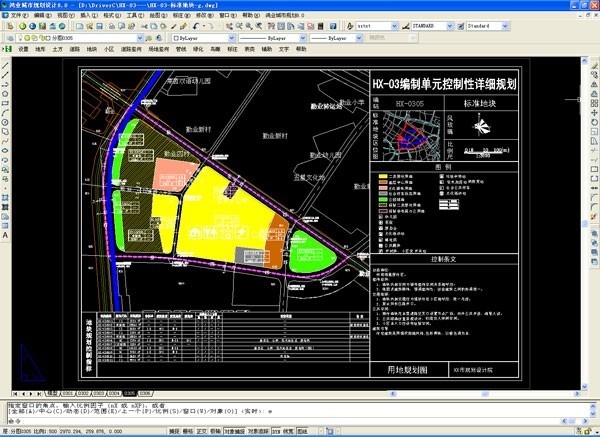Image resolution: width=600 pixels, height=437 pixels.
Task: Toggle DYN dynamic input in status bar
Action: 277,431
